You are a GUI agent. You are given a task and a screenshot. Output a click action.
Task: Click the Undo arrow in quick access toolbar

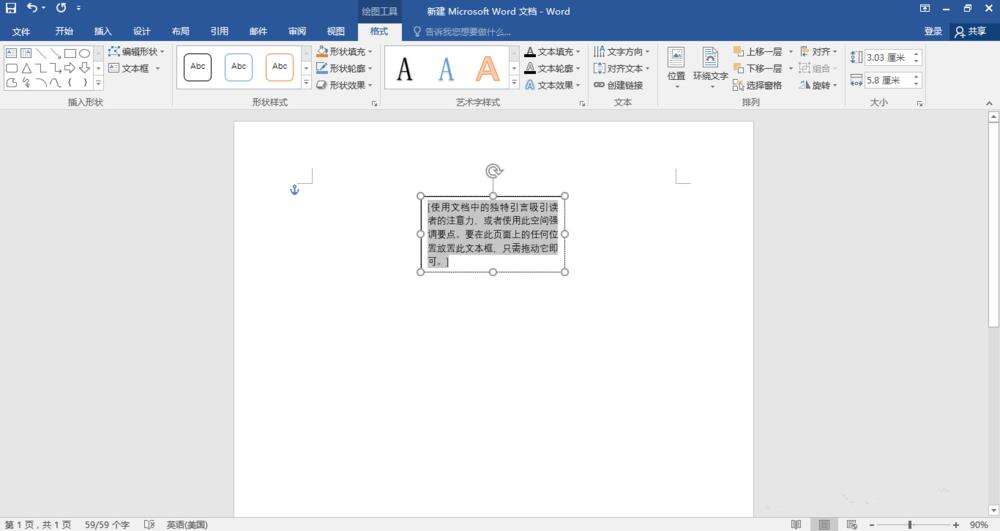click(31, 8)
